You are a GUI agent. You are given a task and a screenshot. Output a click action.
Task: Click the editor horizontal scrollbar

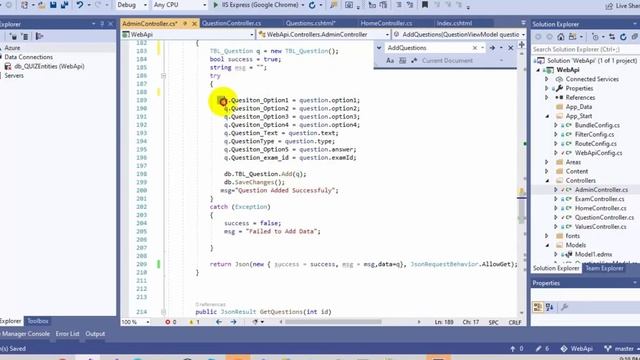pyautogui.click(x=333, y=322)
